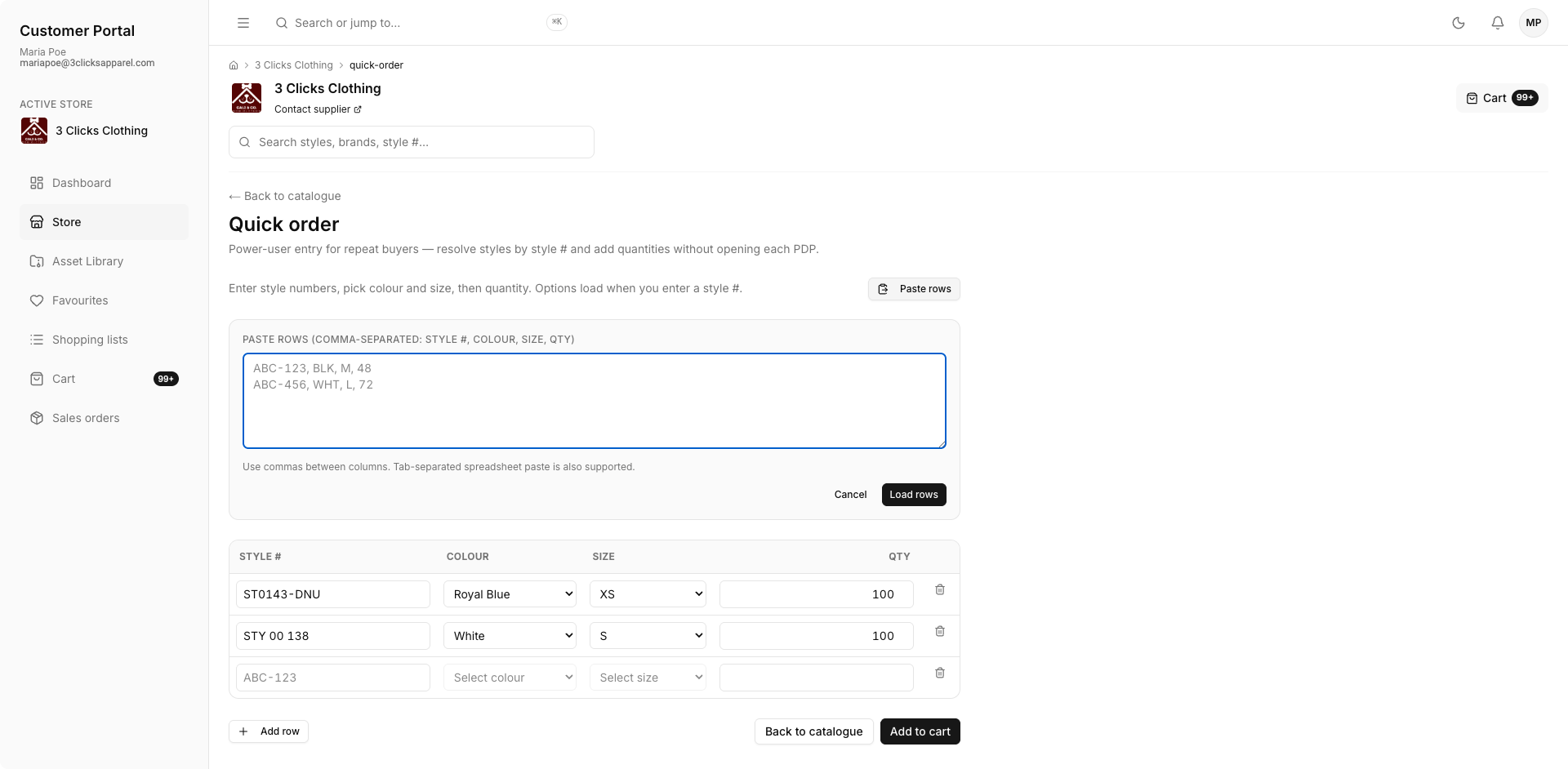
Task: Open the XS size dropdown
Action: tap(648, 594)
